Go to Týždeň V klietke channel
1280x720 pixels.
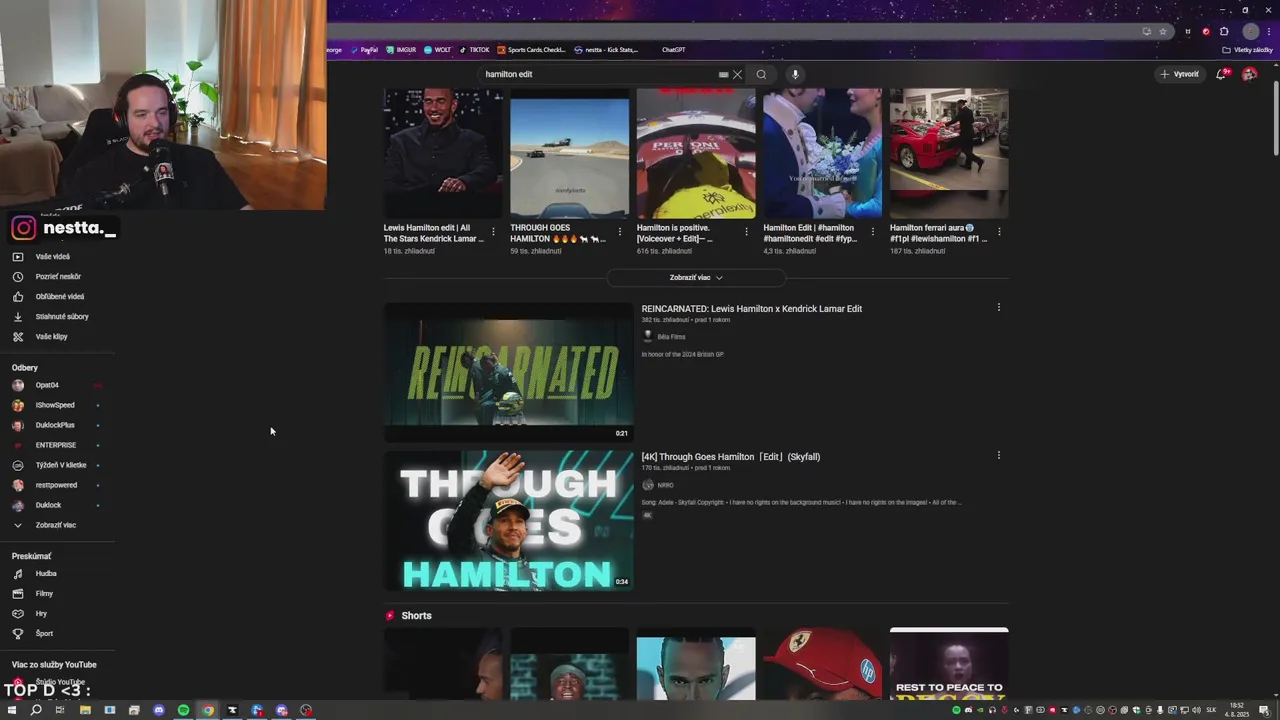pos(61,465)
